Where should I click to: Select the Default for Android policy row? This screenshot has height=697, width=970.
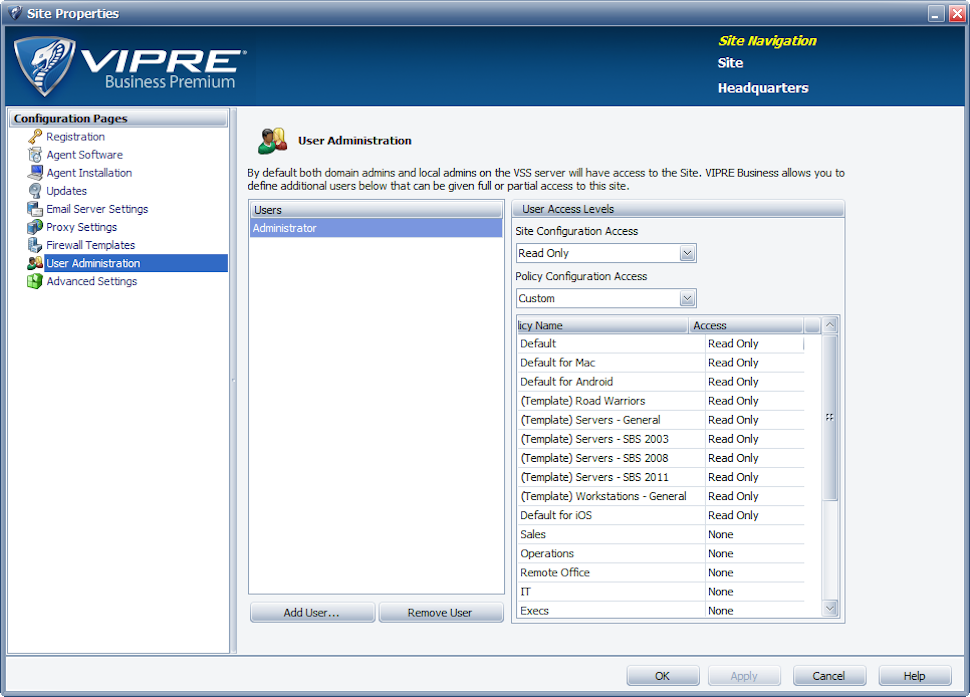pos(661,382)
